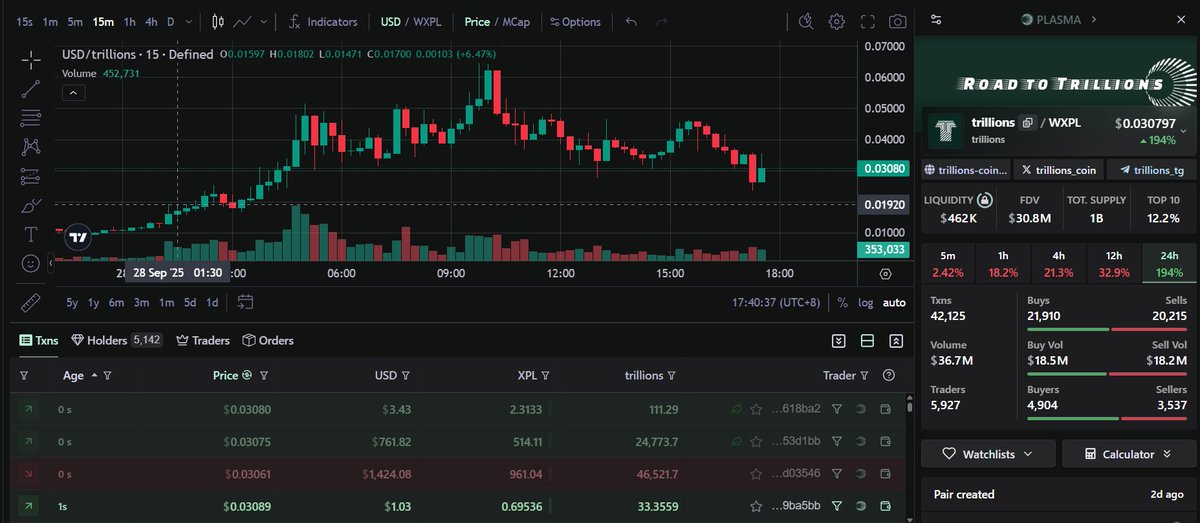Take a chart snapshot with camera icon
Image resolution: width=1200 pixels, height=523 pixels.
point(898,21)
